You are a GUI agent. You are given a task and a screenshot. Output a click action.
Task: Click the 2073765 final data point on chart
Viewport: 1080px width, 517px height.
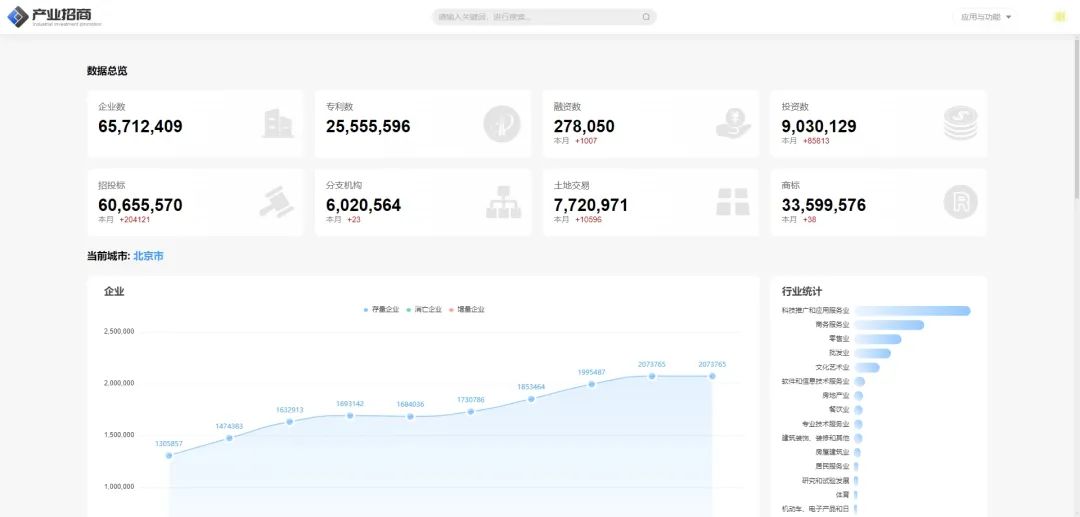pyautogui.click(x=712, y=376)
